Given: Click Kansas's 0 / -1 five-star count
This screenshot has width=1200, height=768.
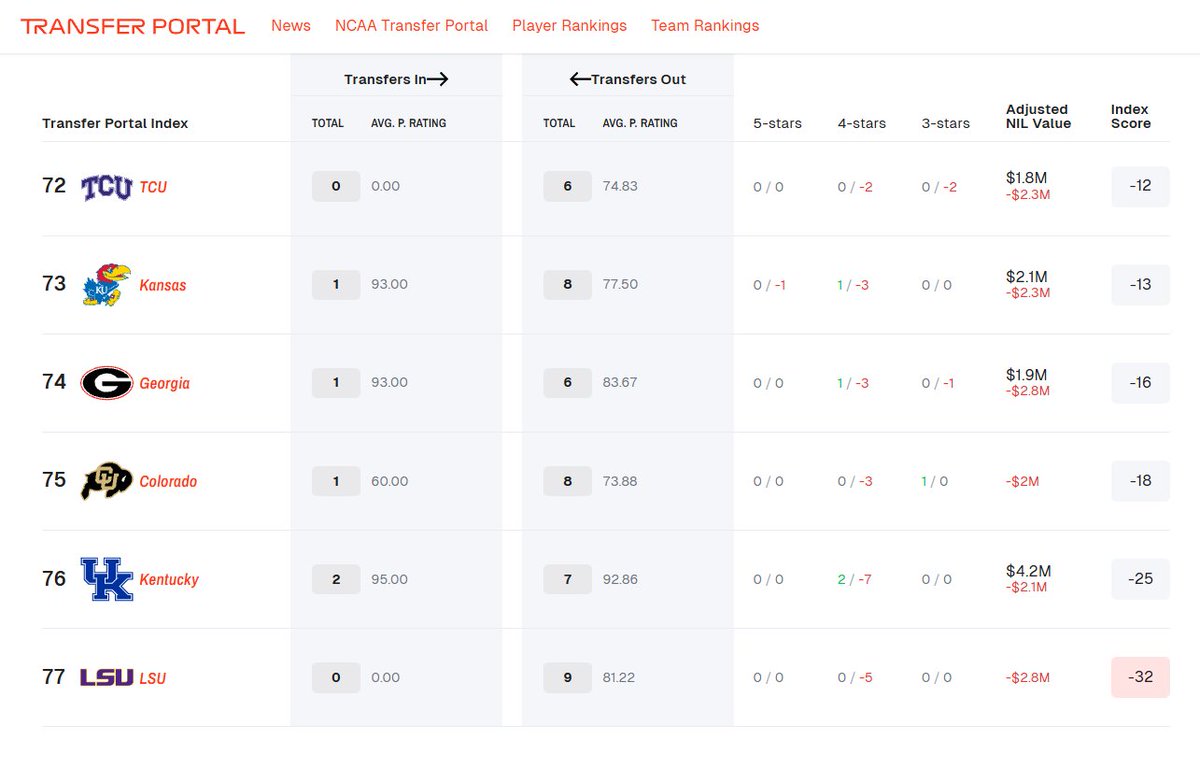Looking at the screenshot, I should point(769,285).
